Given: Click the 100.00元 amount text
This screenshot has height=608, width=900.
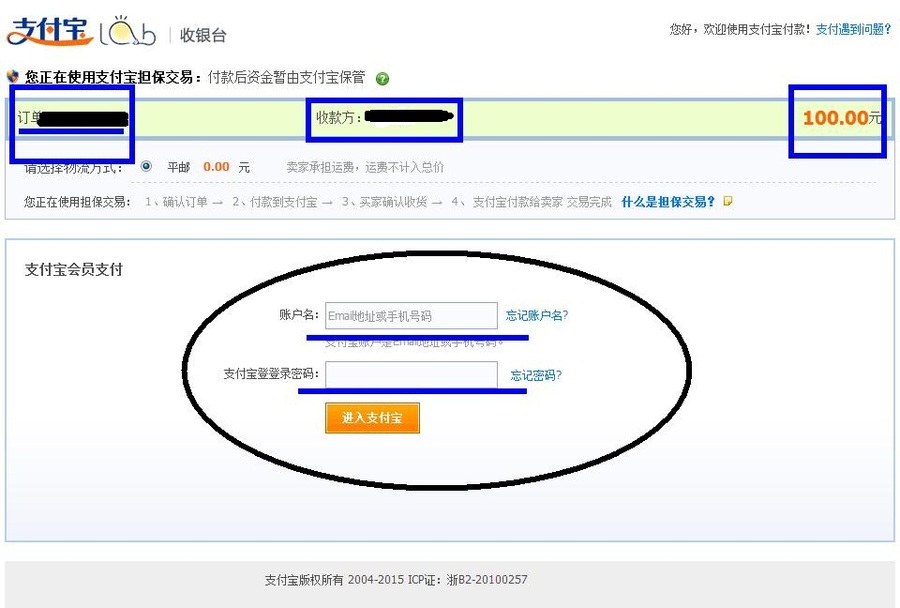Looking at the screenshot, I should coord(841,118).
